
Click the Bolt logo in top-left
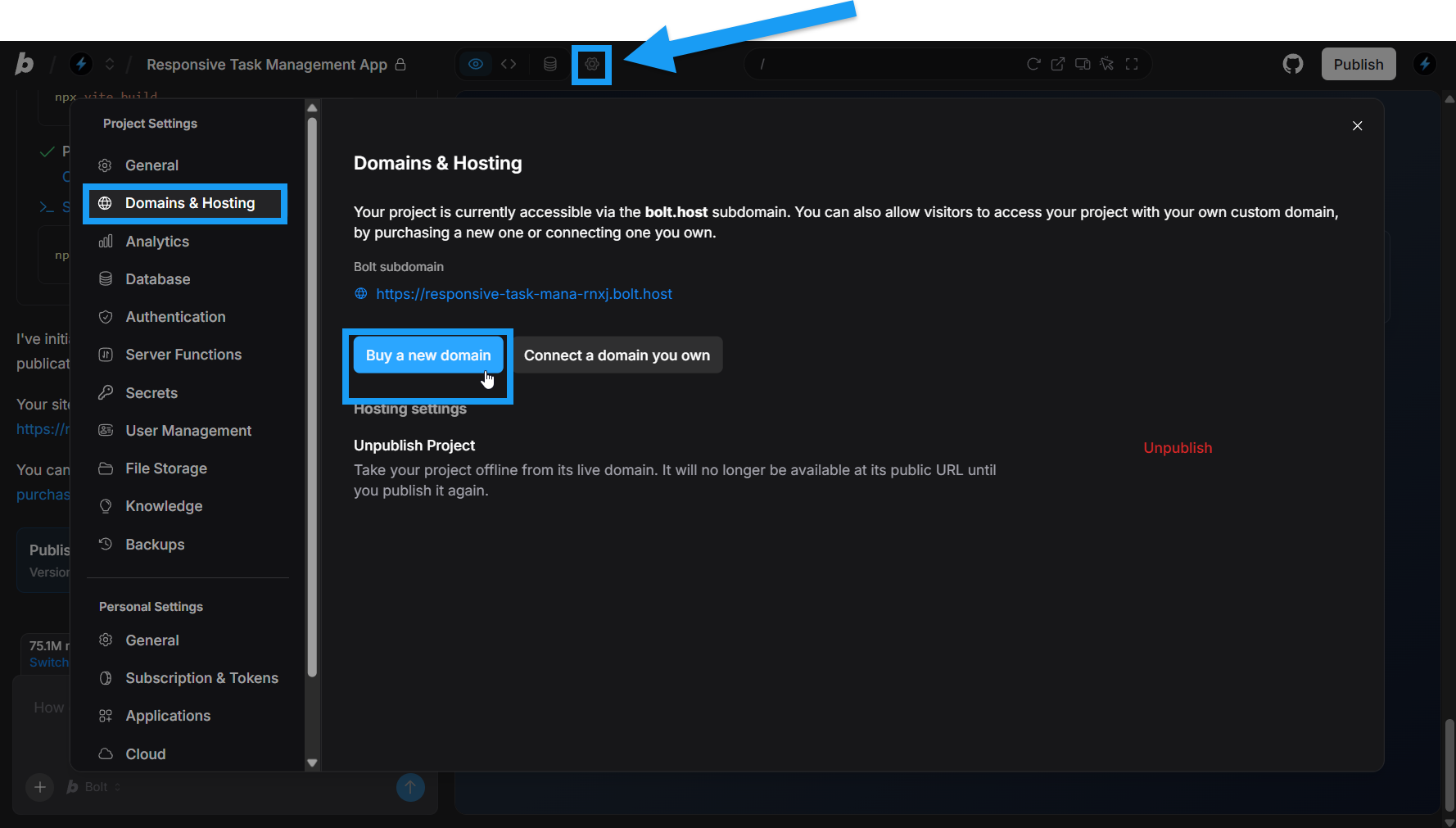pos(25,64)
